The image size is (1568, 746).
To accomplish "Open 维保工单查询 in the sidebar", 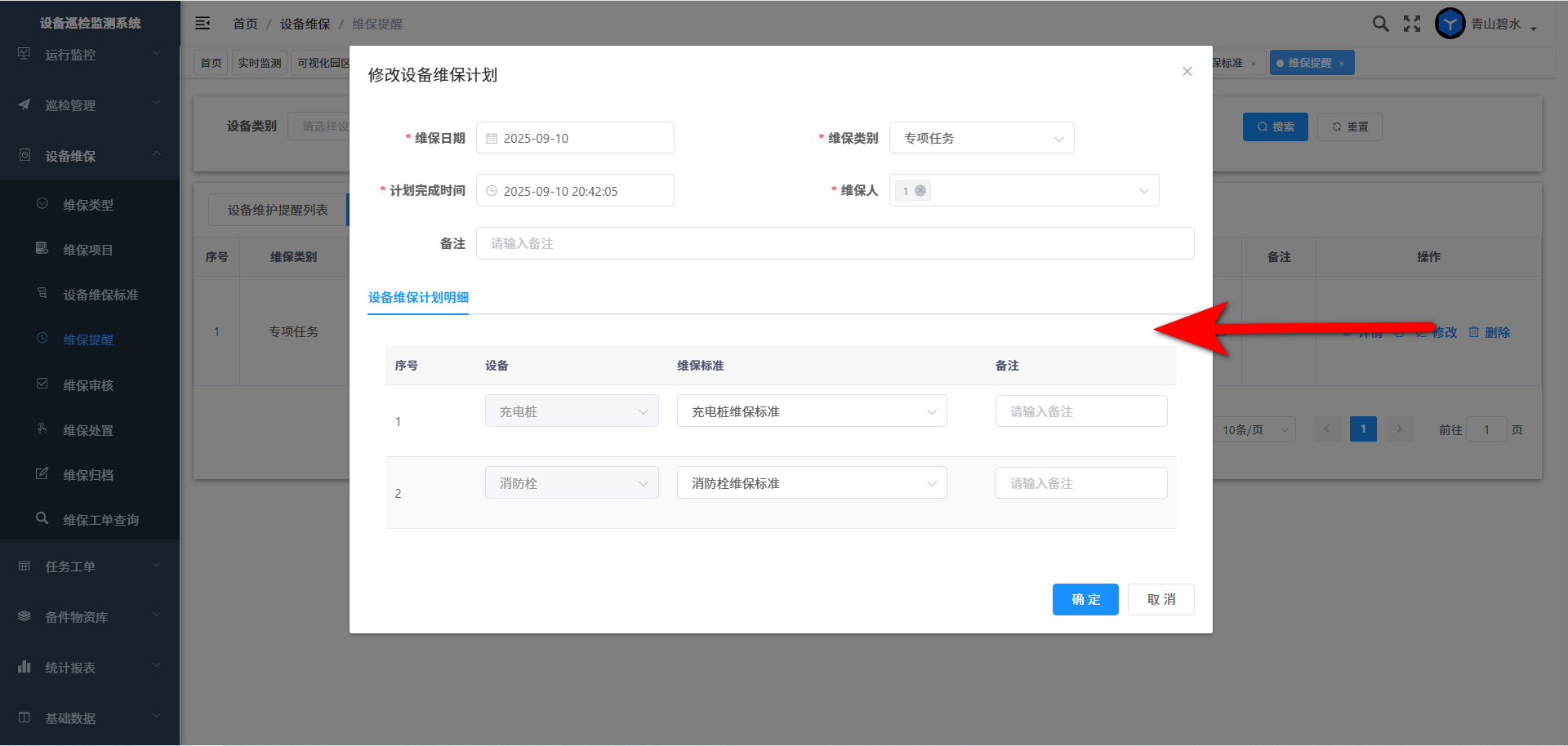I will click(100, 520).
